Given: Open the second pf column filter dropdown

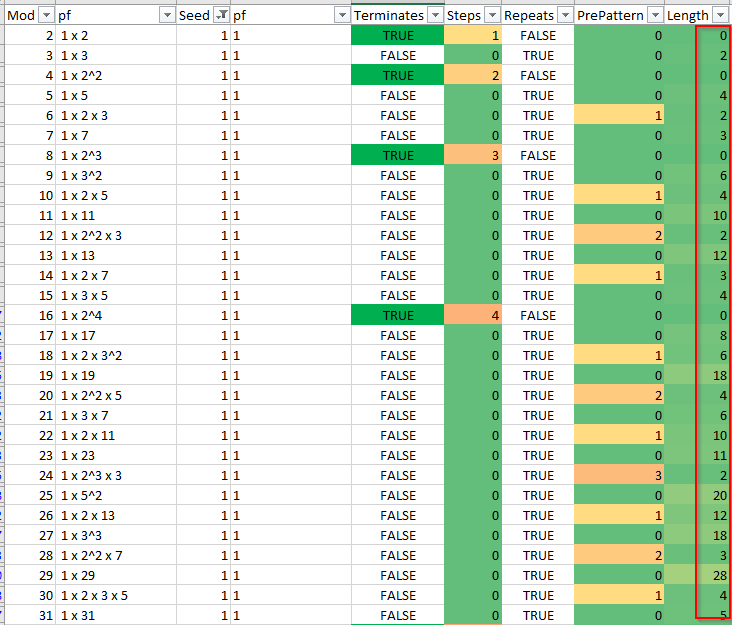Looking at the screenshot, I should (x=342, y=15).
